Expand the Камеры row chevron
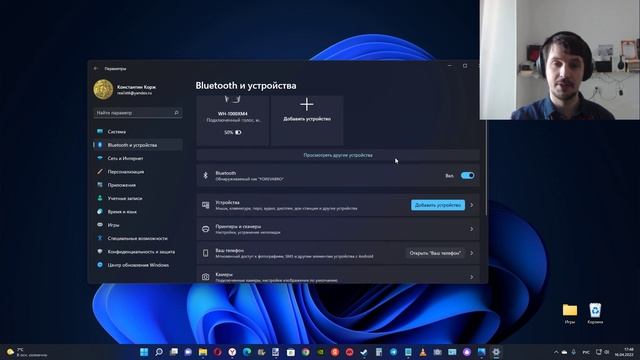640x360 pixels. point(472,277)
